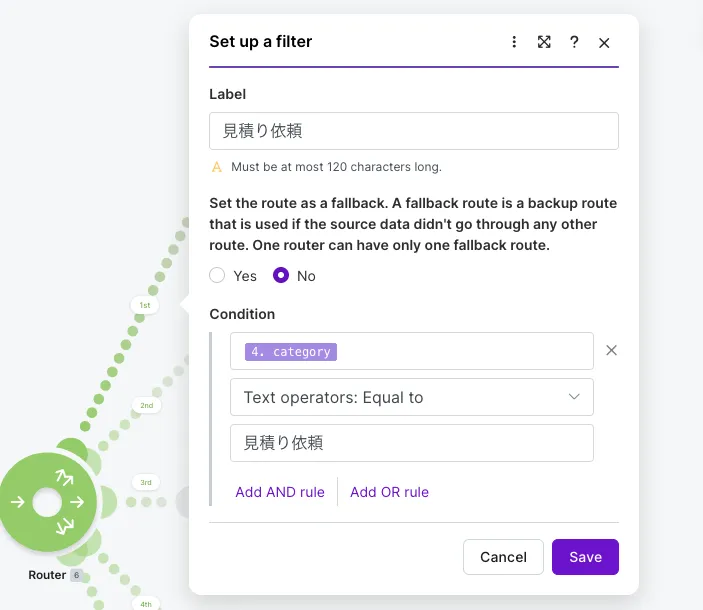
Task: Select No for fallback route
Action: pos(281,275)
